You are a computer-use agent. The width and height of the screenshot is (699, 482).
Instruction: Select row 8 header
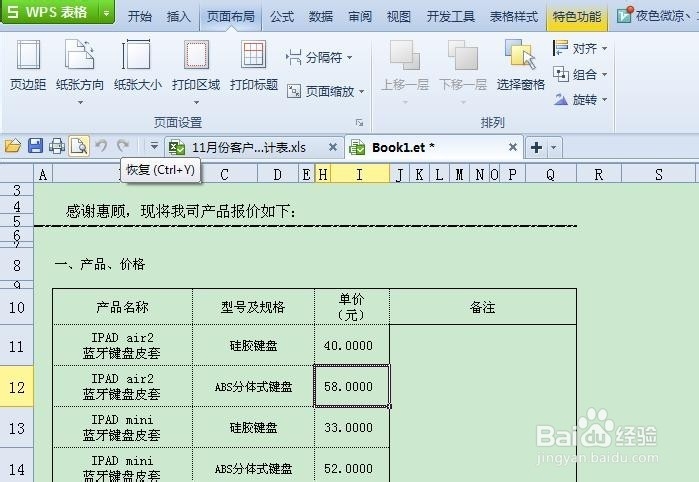[17, 265]
